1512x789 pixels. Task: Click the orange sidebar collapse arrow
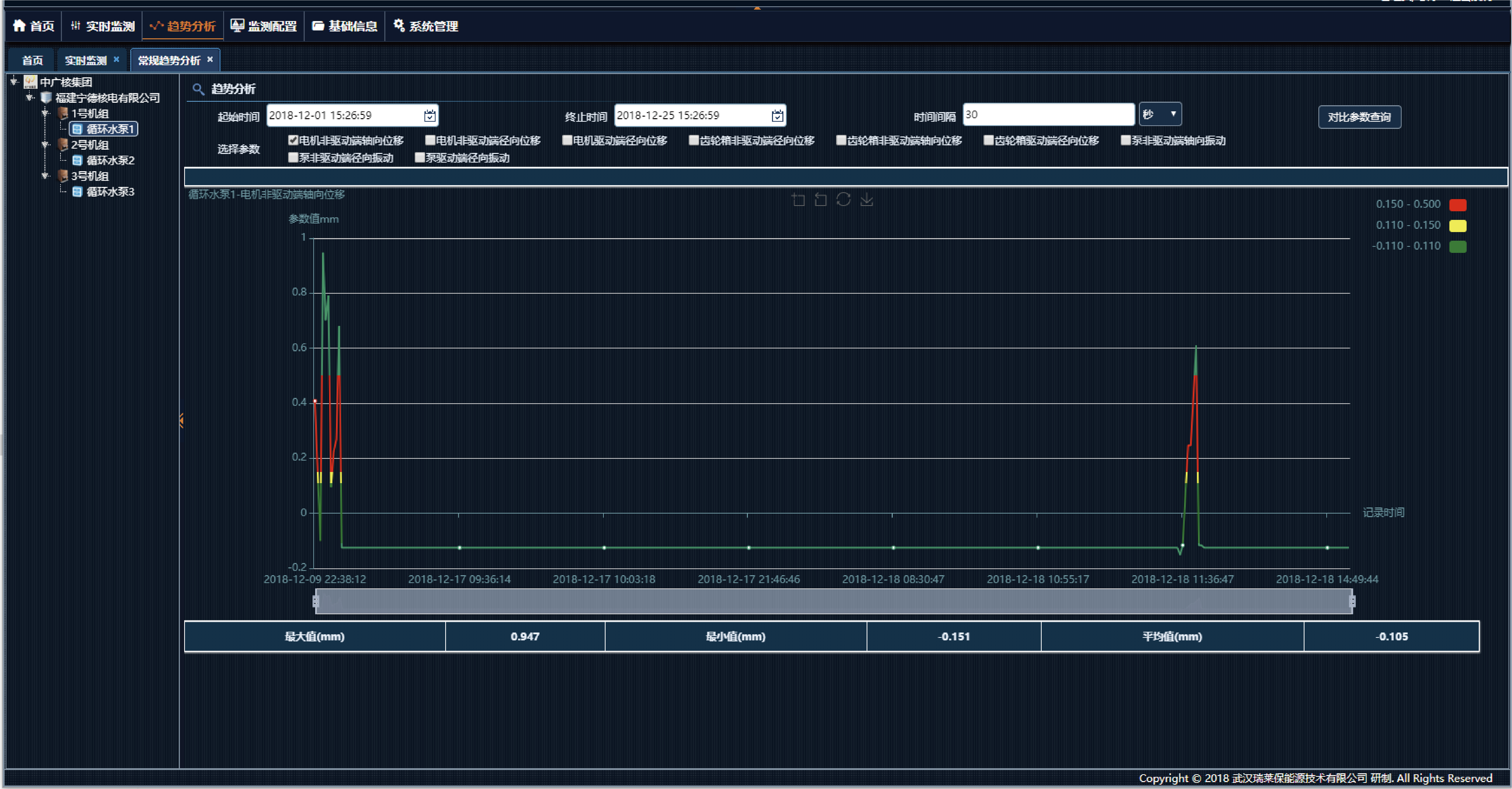[x=181, y=420]
